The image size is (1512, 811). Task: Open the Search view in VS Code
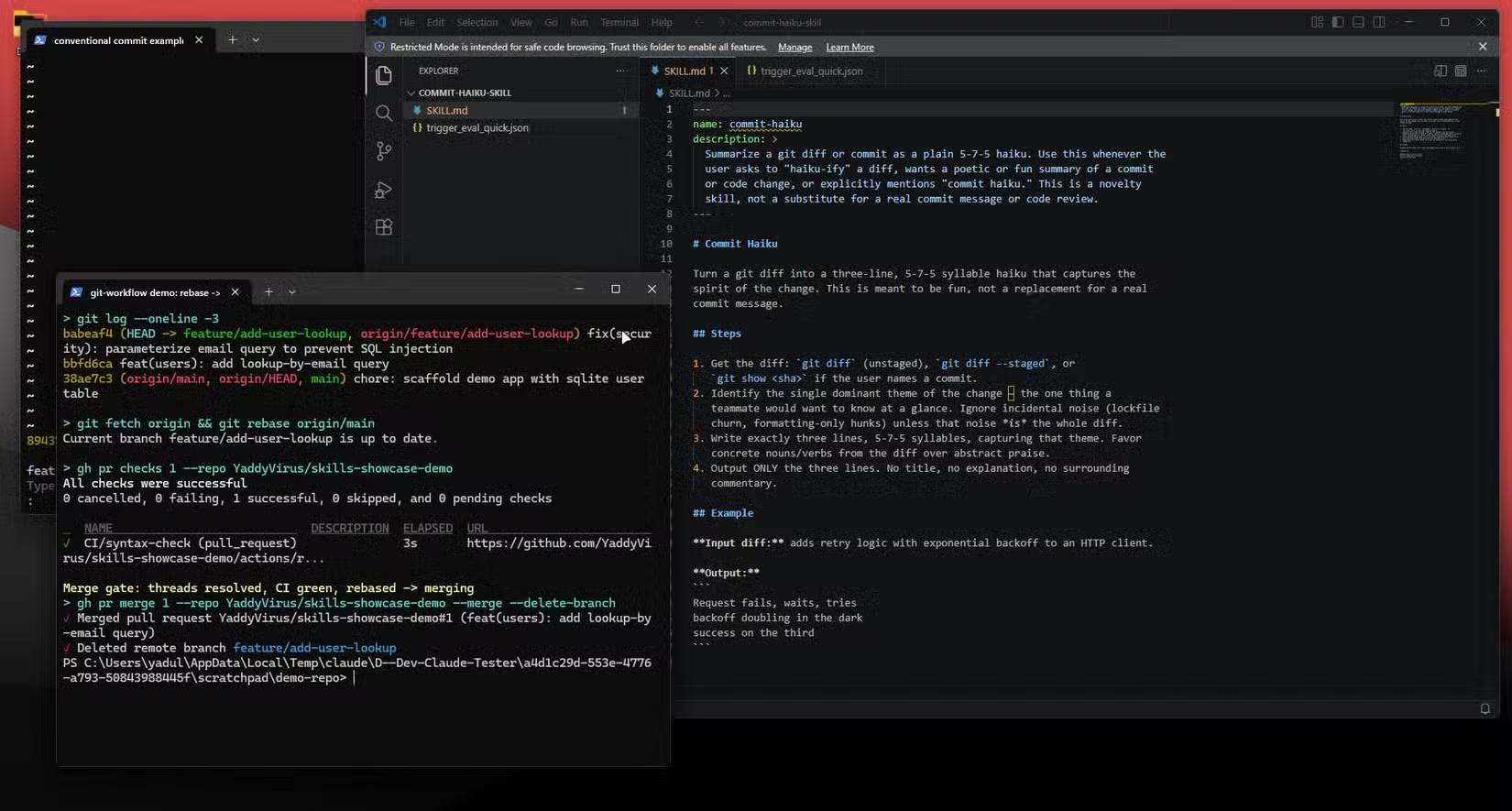coord(384,113)
